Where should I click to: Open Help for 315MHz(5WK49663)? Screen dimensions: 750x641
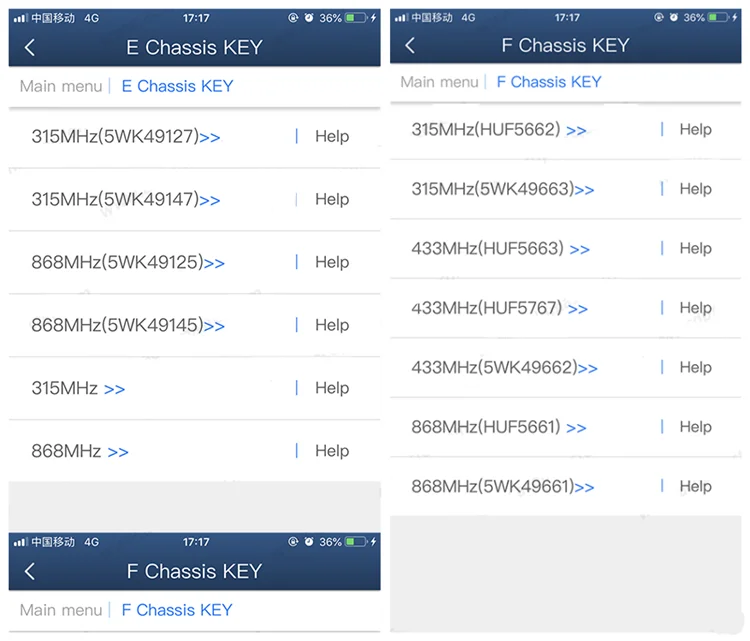pos(695,189)
